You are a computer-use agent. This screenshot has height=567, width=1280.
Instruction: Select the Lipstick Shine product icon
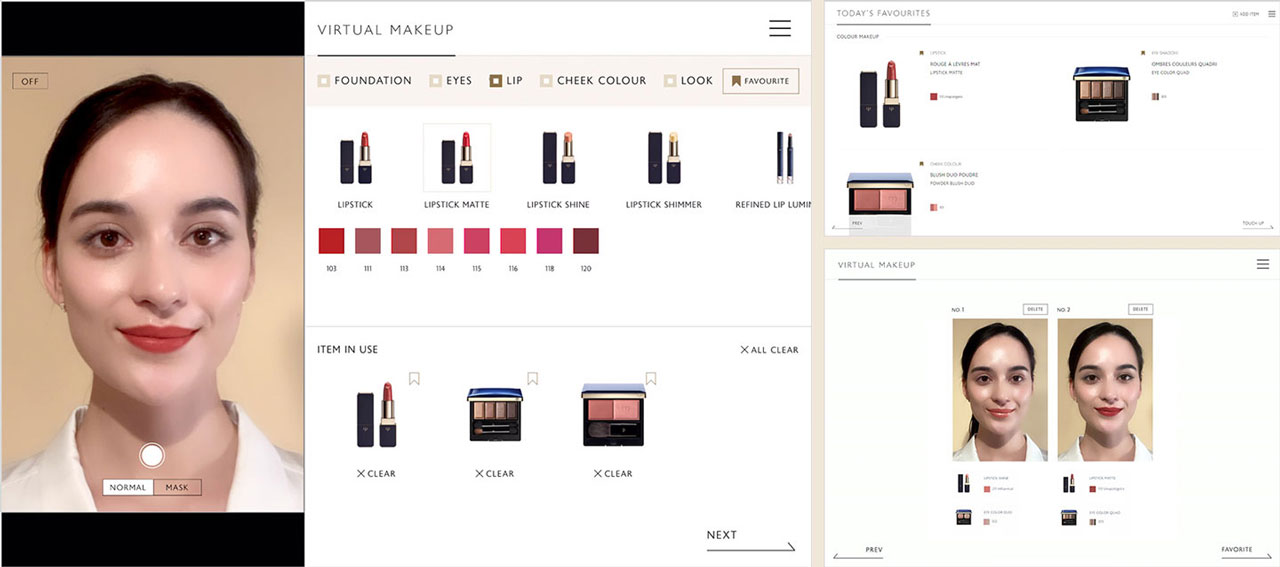pyautogui.click(x=558, y=158)
